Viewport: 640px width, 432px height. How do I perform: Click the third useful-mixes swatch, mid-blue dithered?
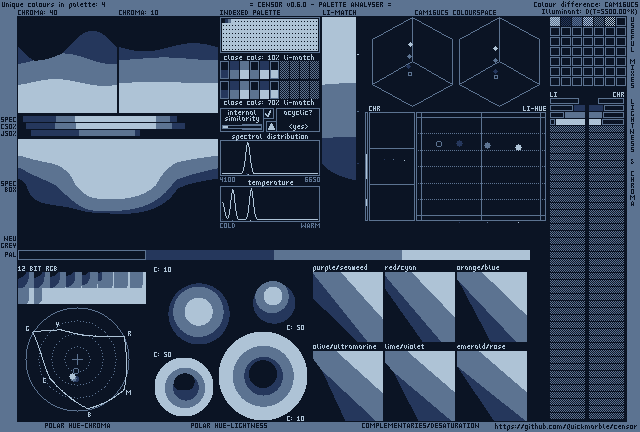(577, 22)
